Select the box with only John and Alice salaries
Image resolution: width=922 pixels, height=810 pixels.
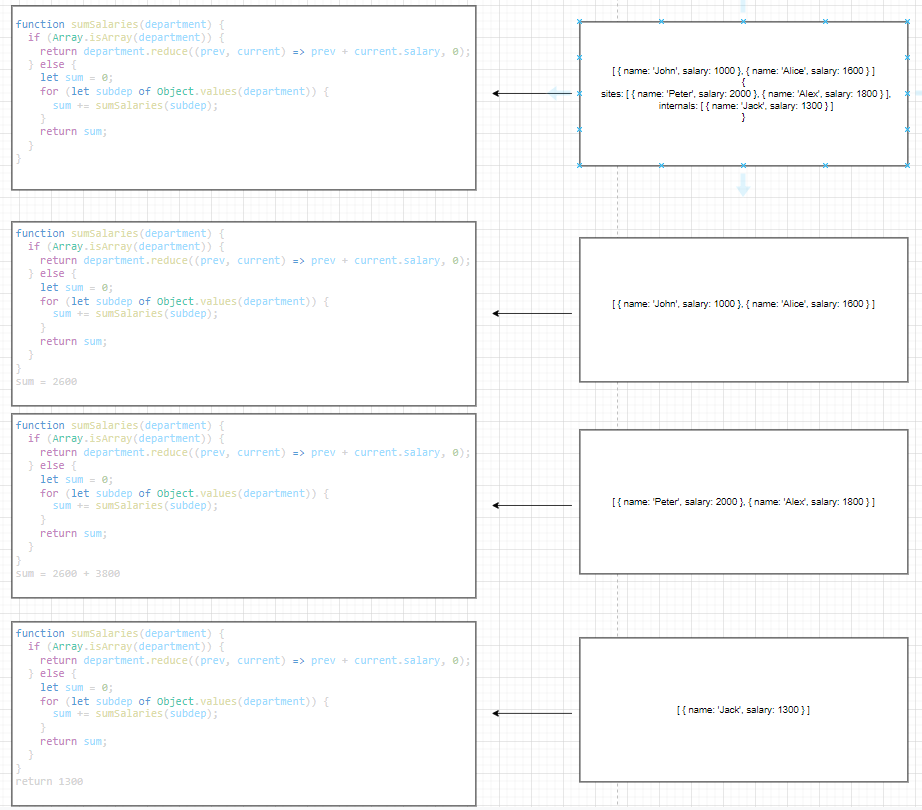[x=743, y=310]
